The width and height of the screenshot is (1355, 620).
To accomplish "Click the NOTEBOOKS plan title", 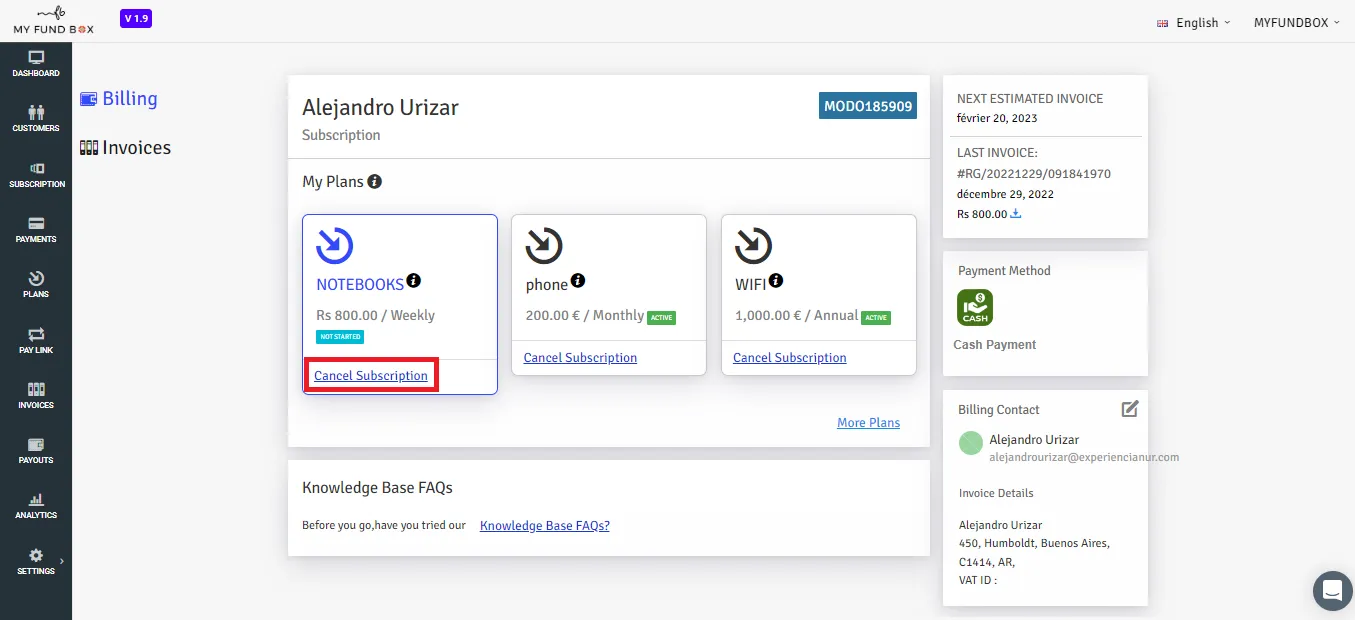I will (360, 285).
